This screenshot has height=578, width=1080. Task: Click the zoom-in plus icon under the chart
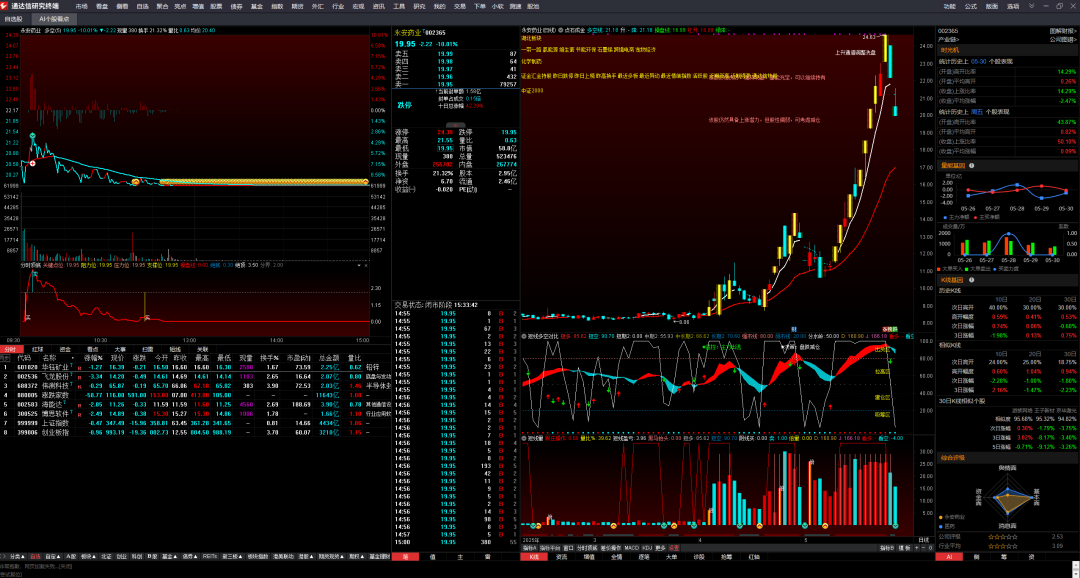pos(916,548)
